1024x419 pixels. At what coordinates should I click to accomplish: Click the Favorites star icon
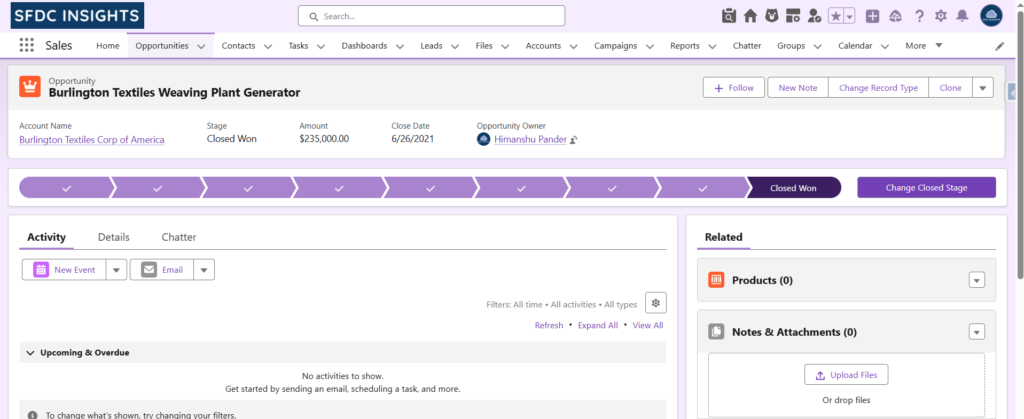click(x=836, y=16)
